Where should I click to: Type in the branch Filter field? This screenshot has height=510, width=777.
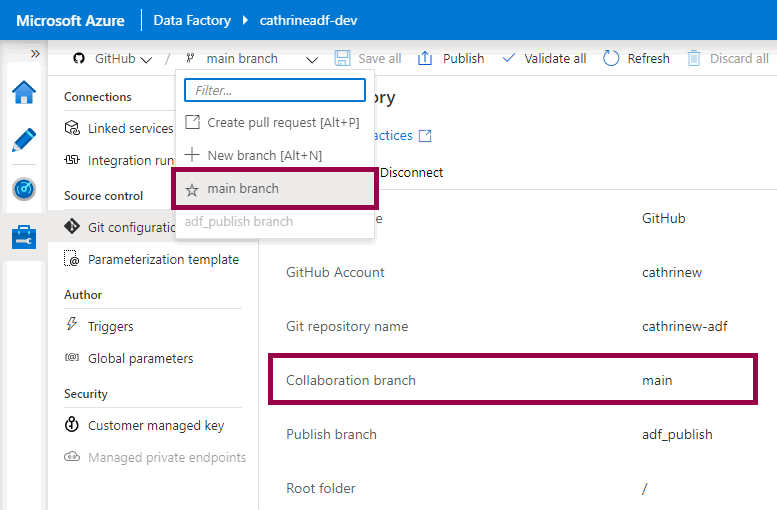[x=275, y=90]
